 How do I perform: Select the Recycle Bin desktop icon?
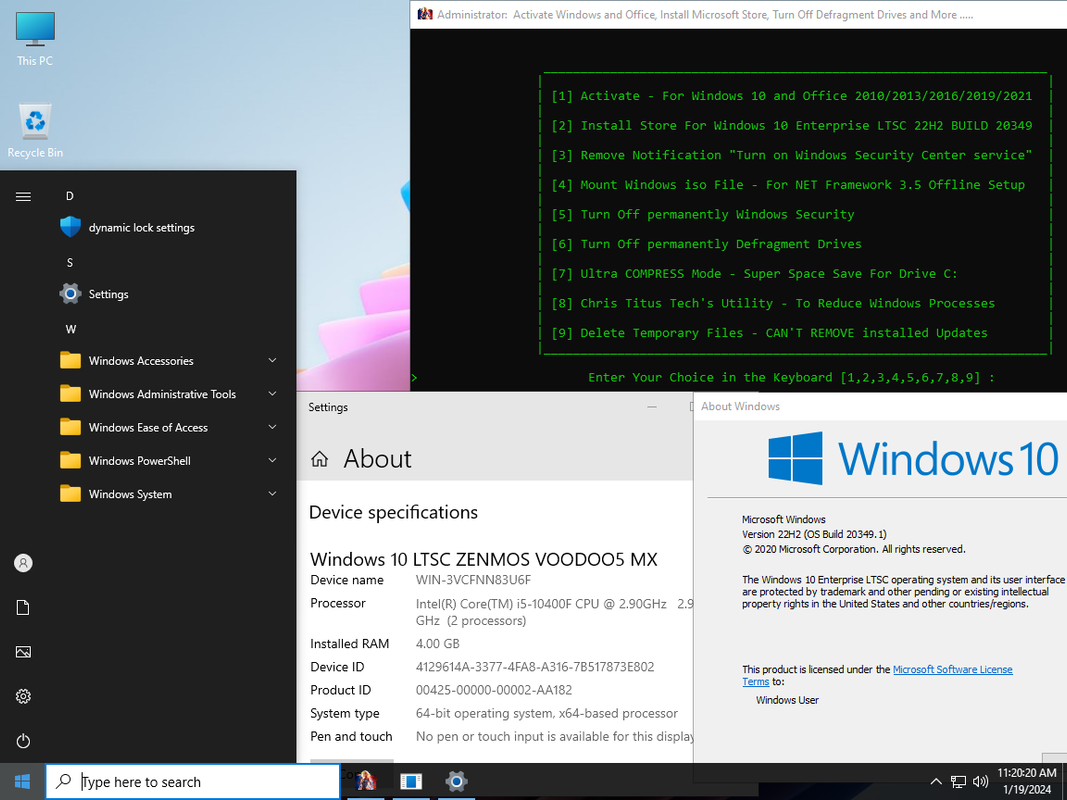click(35, 131)
